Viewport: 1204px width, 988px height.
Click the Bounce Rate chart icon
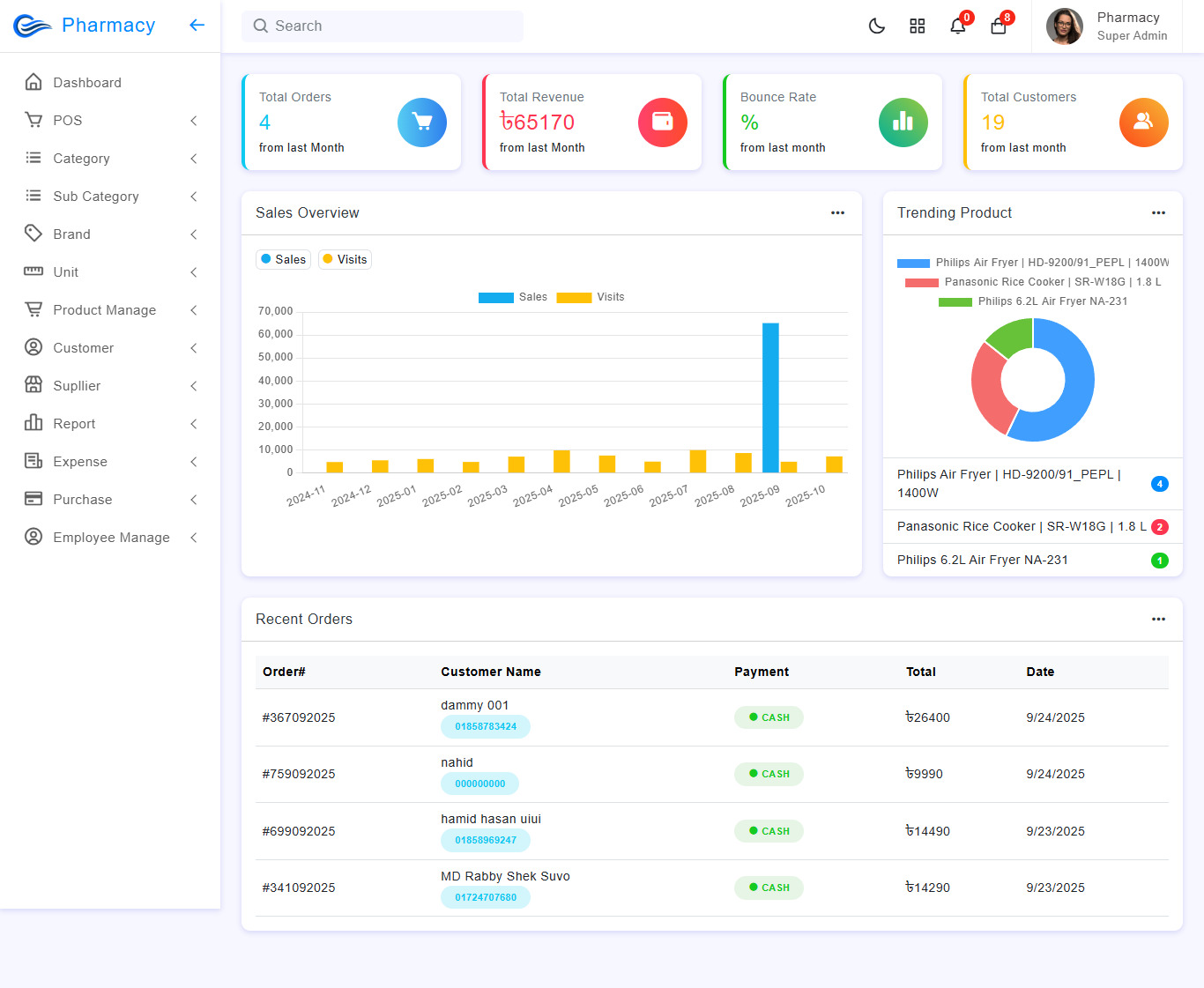[x=903, y=123]
